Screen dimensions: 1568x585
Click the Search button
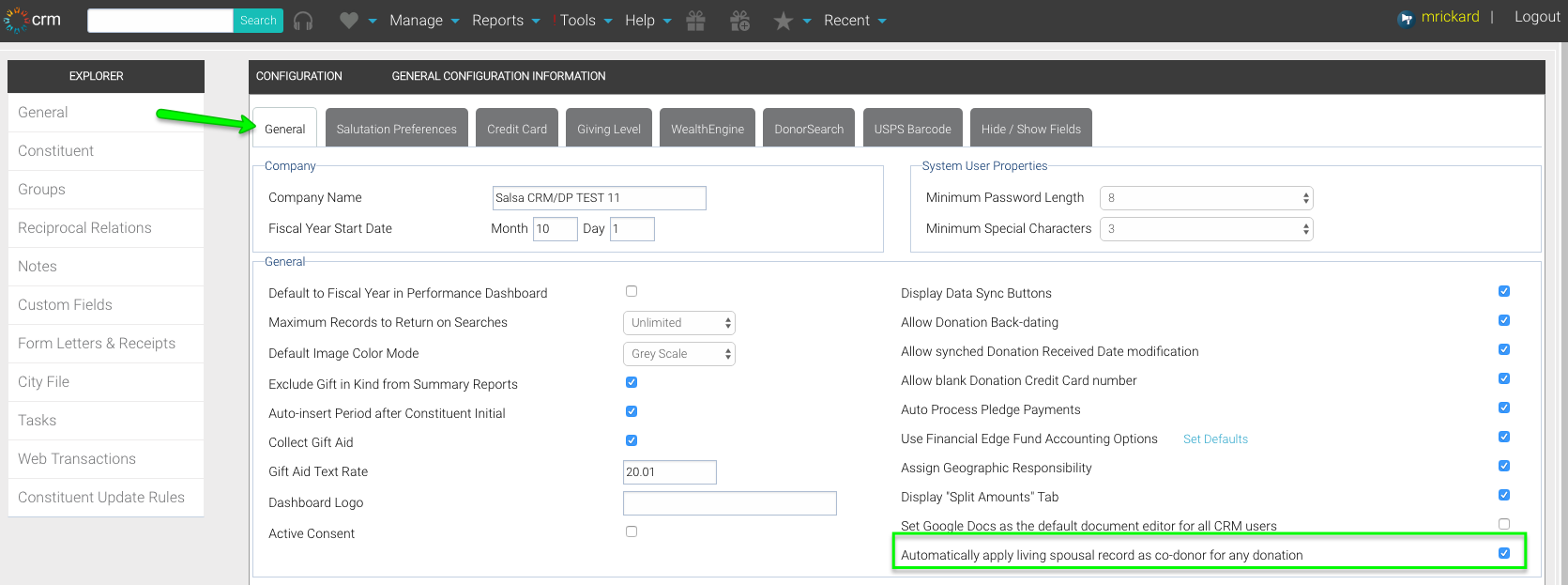pyautogui.click(x=258, y=21)
